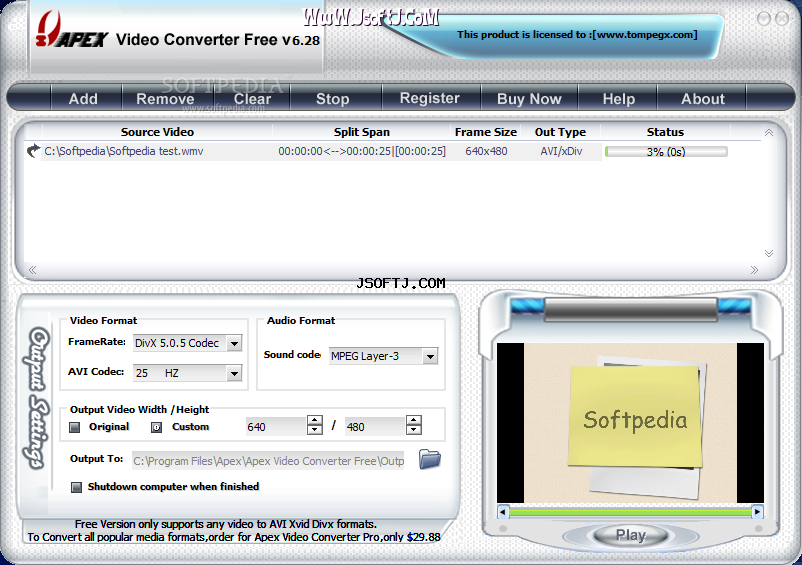
Task: Open the output folder browse icon
Action: (x=430, y=459)
